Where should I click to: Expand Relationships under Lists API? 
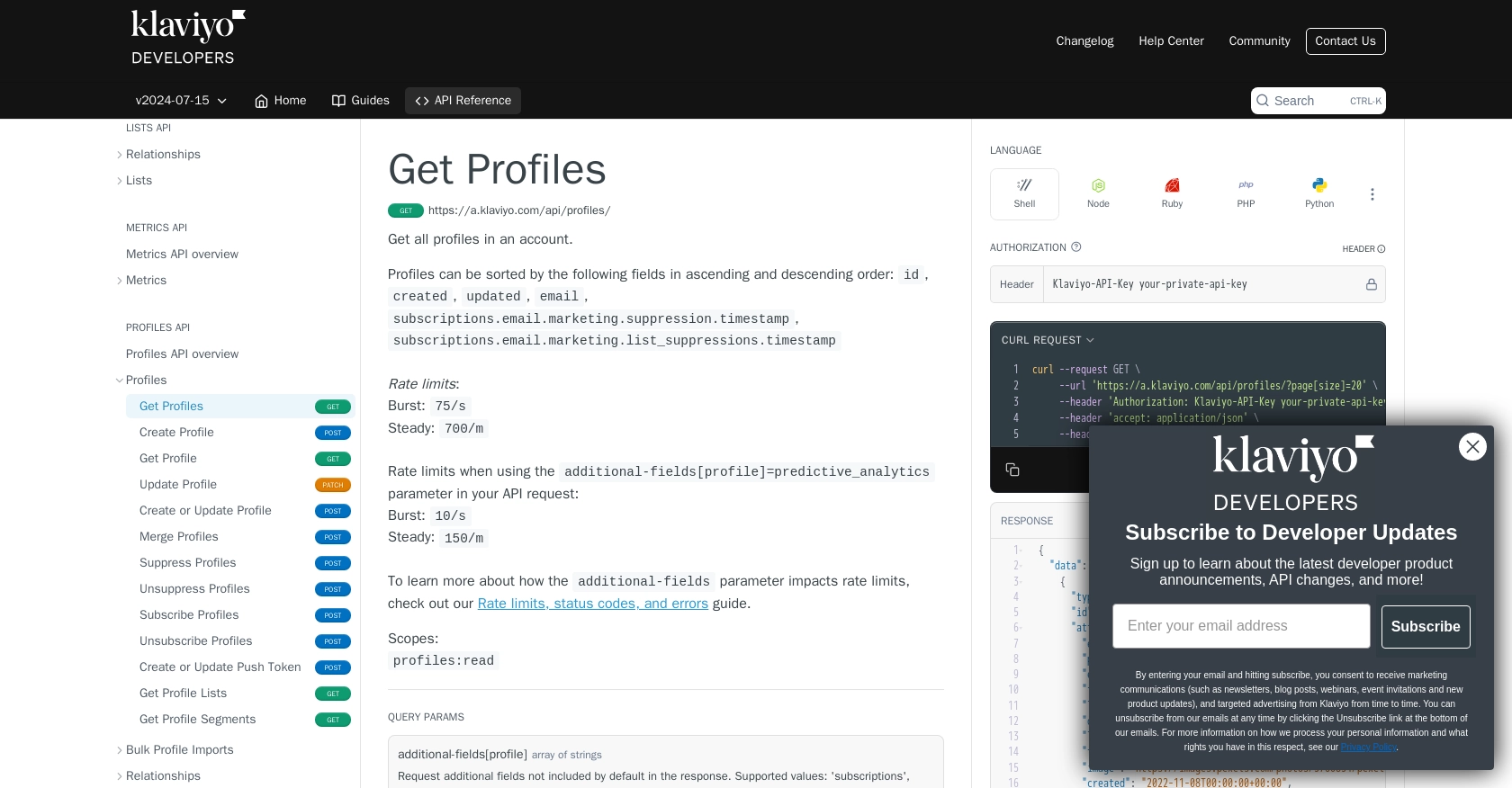[120, 155]
